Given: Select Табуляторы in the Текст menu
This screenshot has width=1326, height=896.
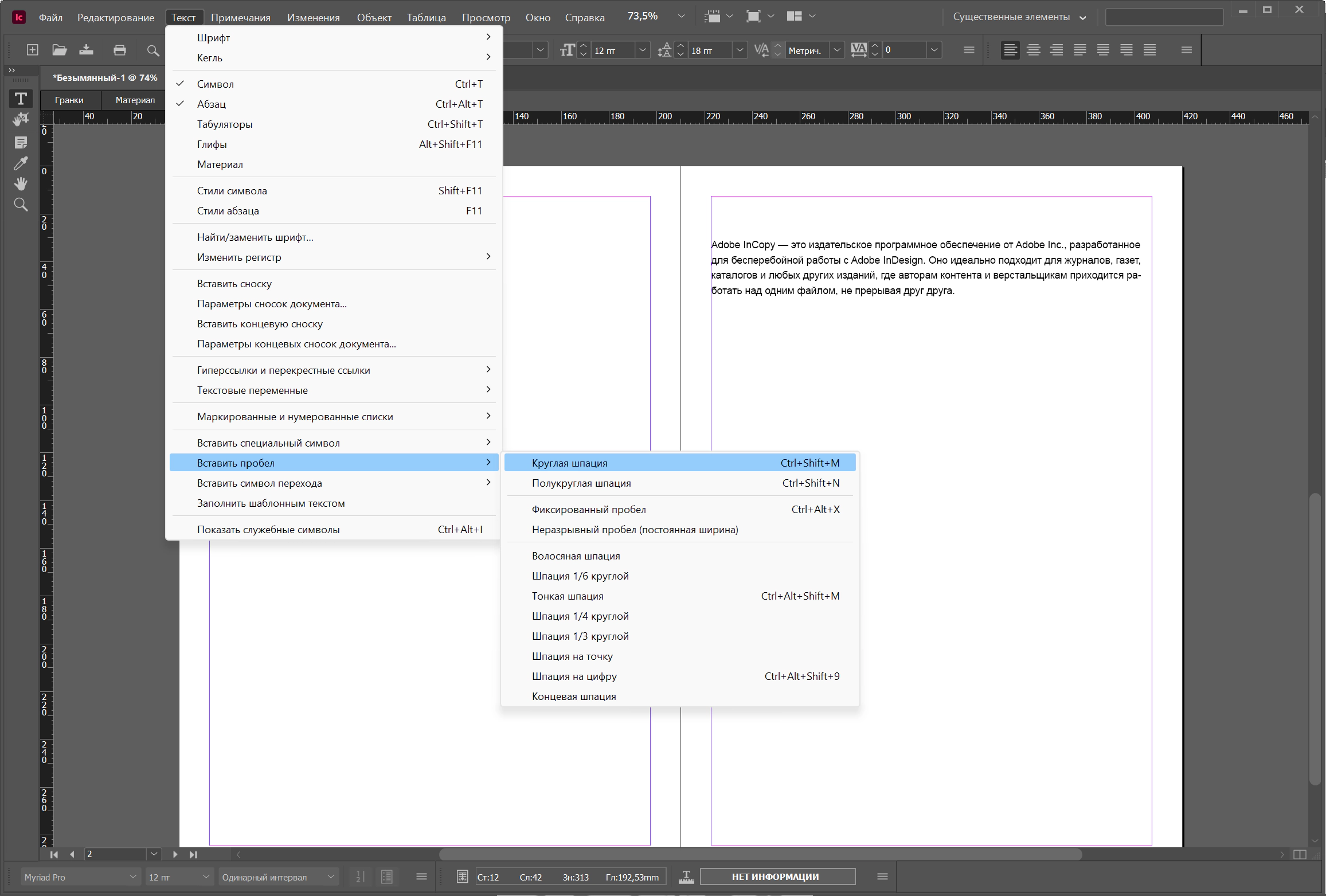Looking at the screenshot, I should [334, 124].
